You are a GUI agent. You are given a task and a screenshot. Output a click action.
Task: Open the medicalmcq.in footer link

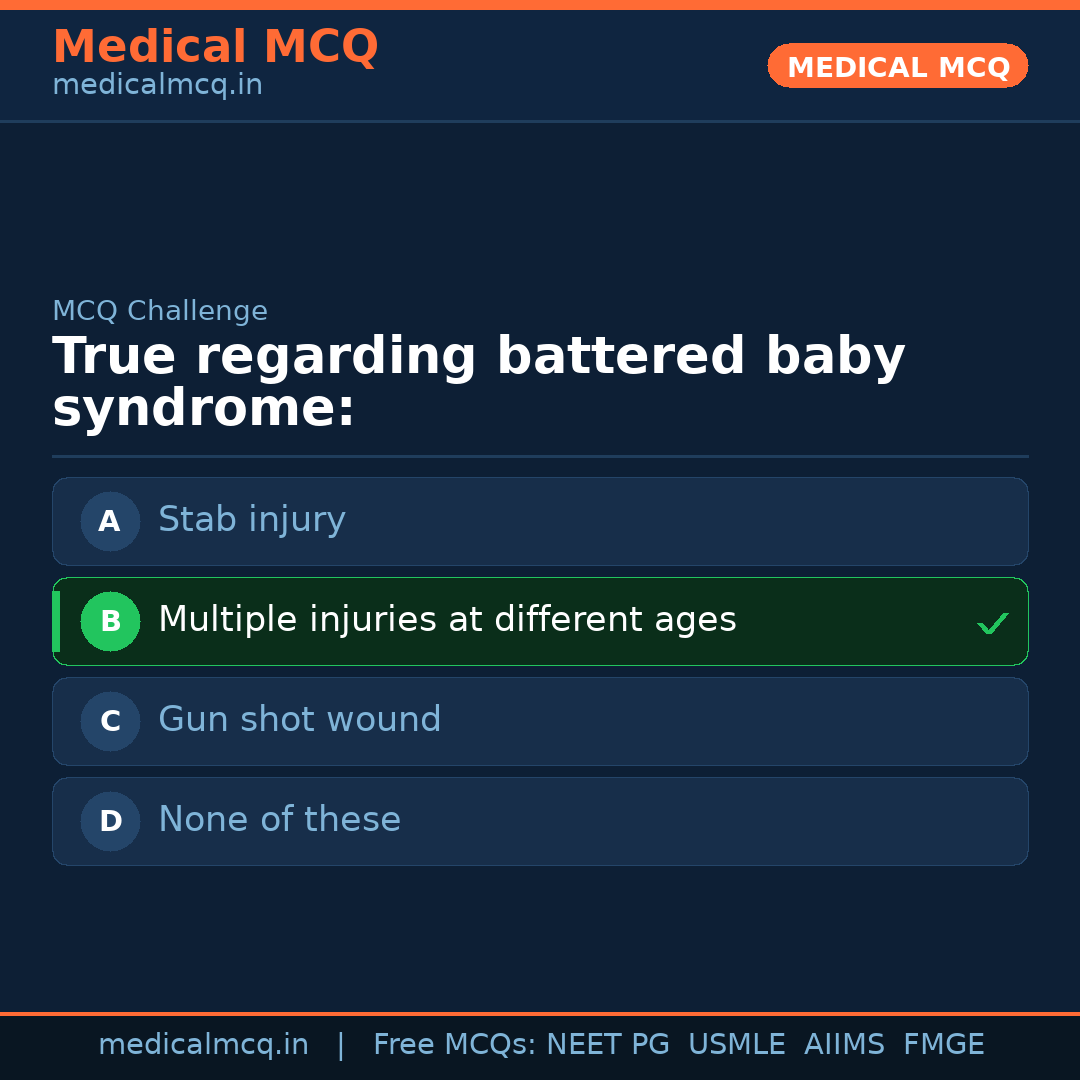pyautogui.click(x=203, y=1045)
